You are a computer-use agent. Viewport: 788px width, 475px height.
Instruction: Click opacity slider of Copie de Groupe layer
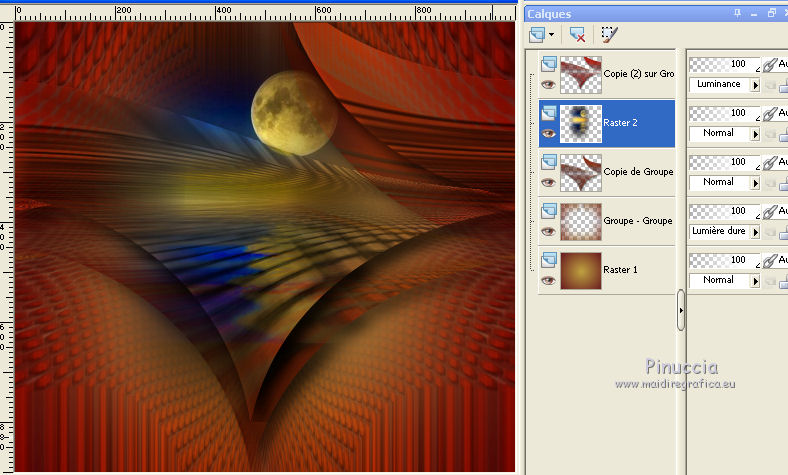(x=724, y=162)
